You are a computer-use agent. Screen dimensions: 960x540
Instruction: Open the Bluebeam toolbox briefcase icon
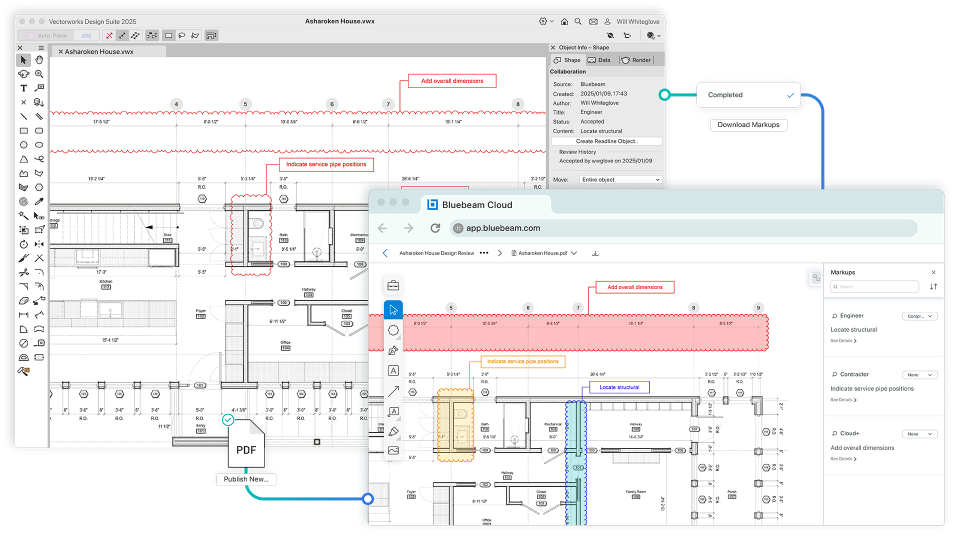coord(393,286)
